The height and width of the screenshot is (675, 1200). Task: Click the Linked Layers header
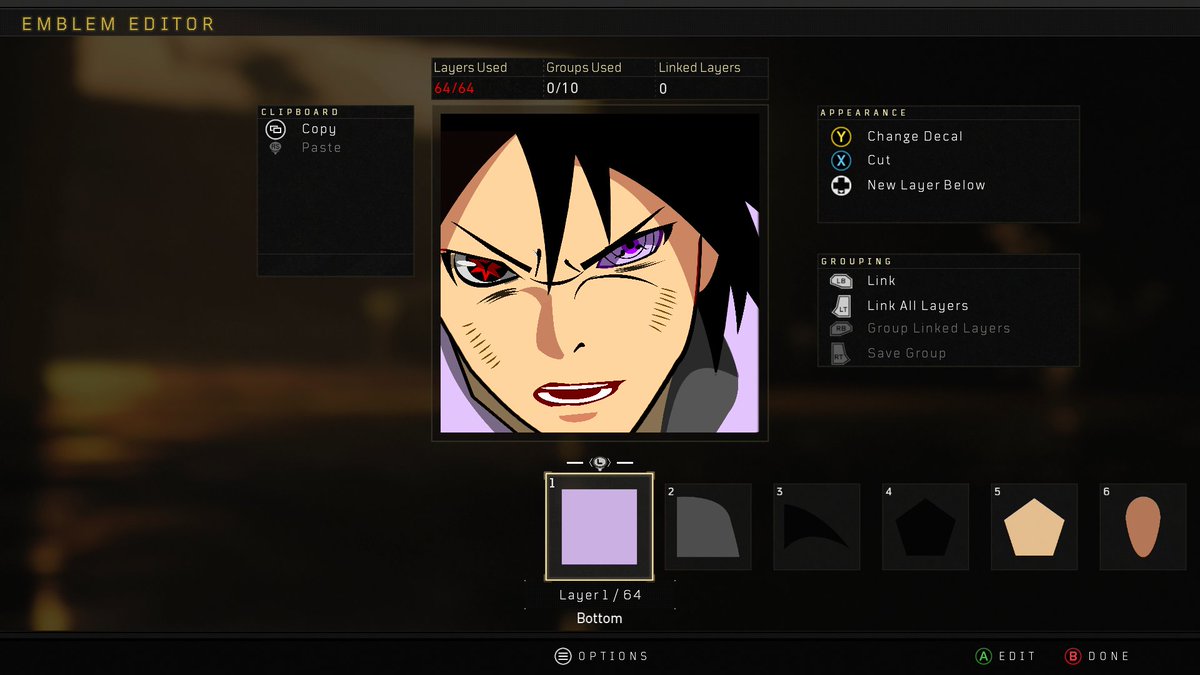click(x=699, y=68)
